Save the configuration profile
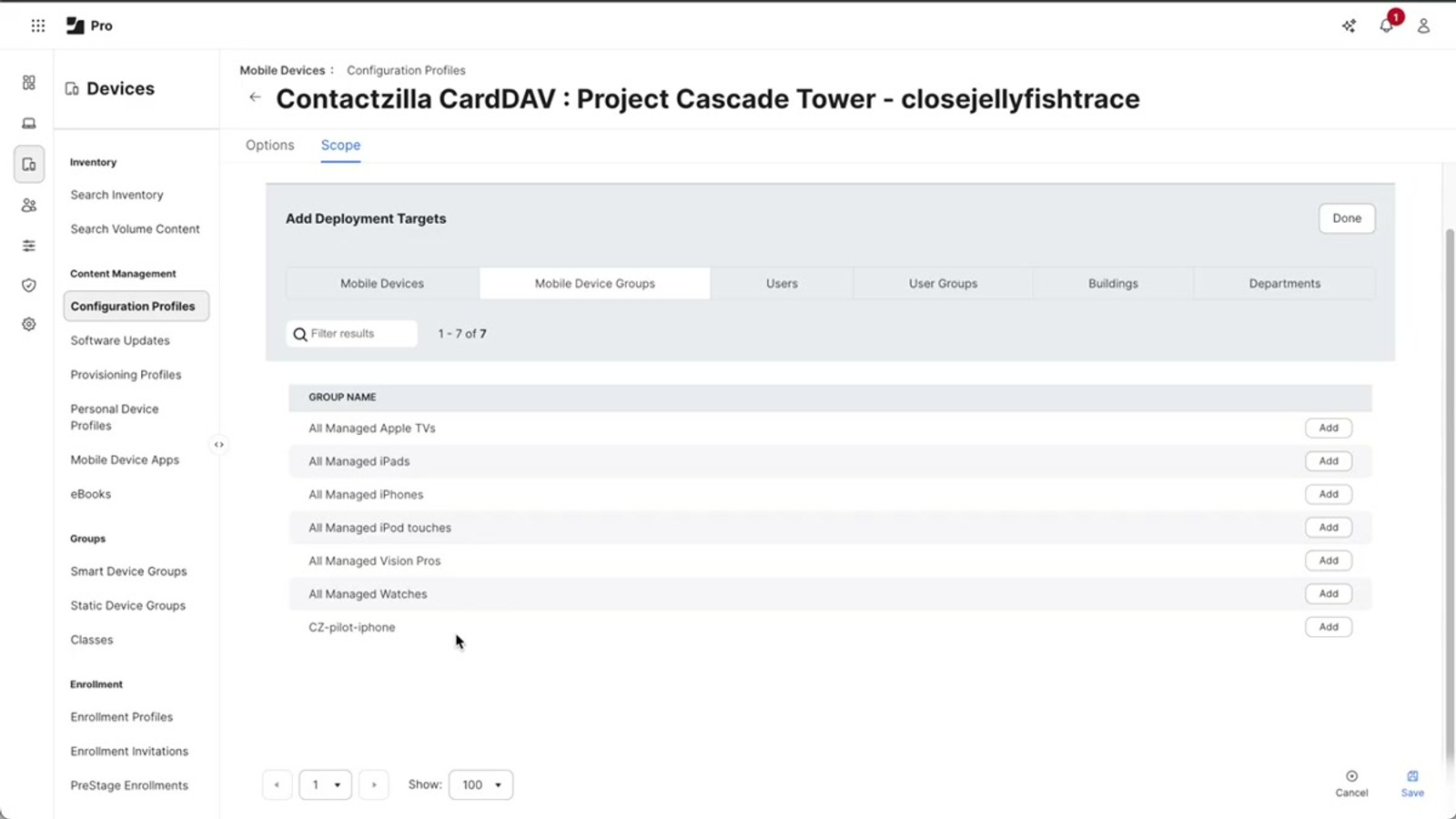 coord(1412,783)
